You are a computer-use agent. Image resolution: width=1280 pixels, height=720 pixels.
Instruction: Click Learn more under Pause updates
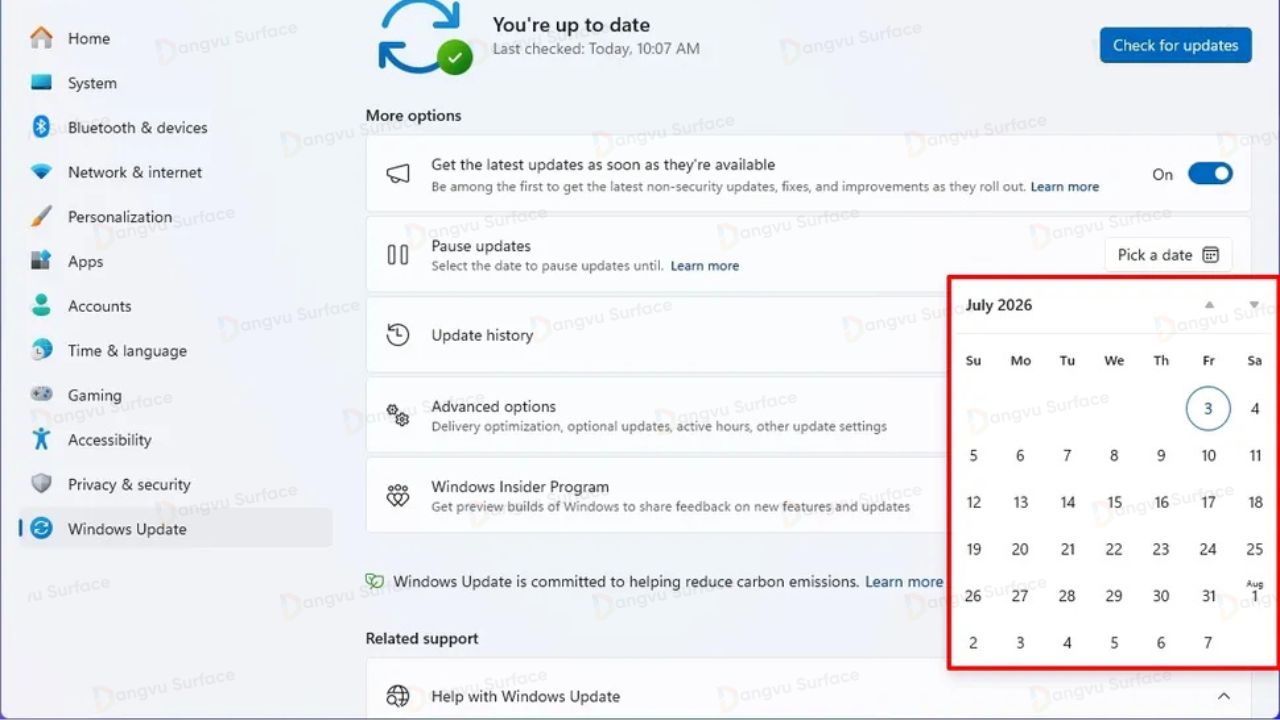click(704, 266)
